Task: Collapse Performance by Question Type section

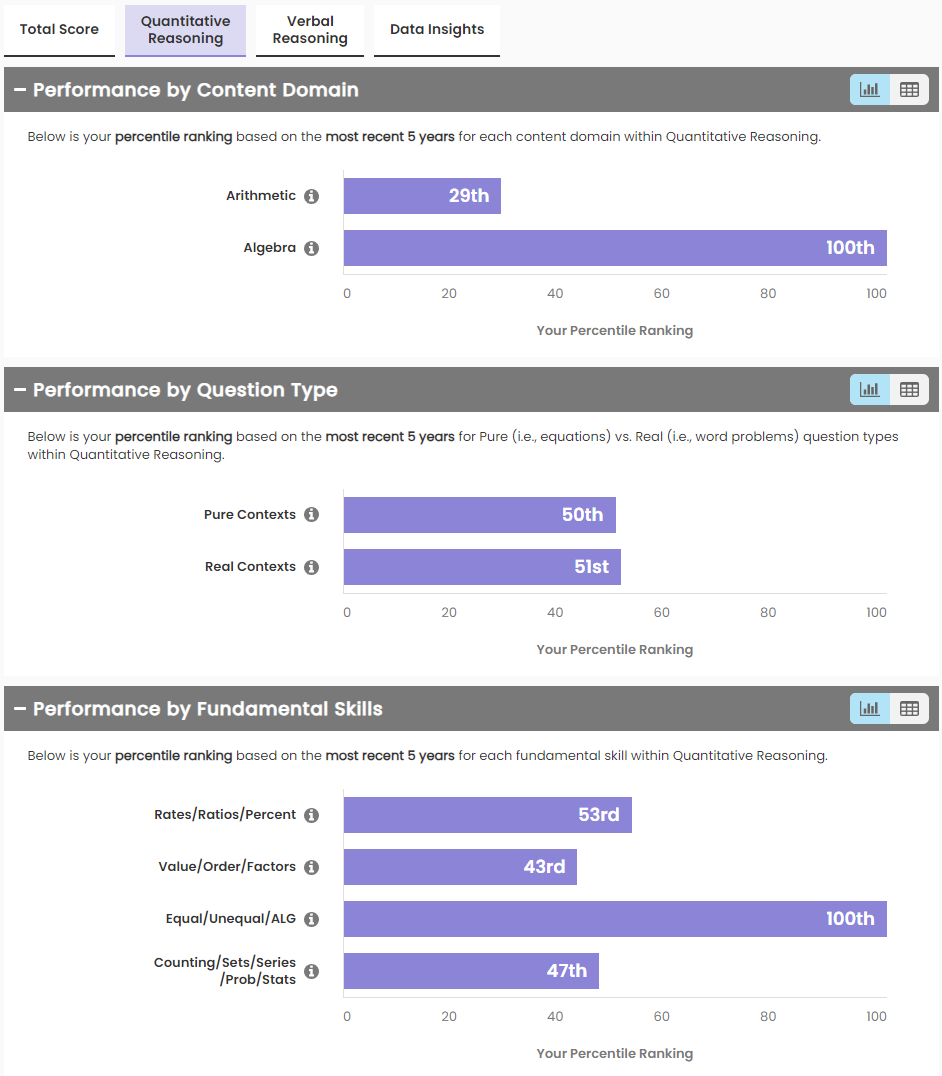Action: (x=20, y=390)
